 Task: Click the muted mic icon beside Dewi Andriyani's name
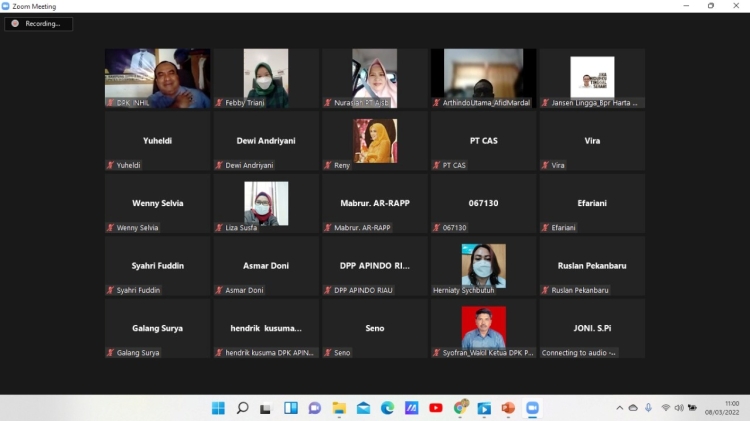tap(219, 165)
